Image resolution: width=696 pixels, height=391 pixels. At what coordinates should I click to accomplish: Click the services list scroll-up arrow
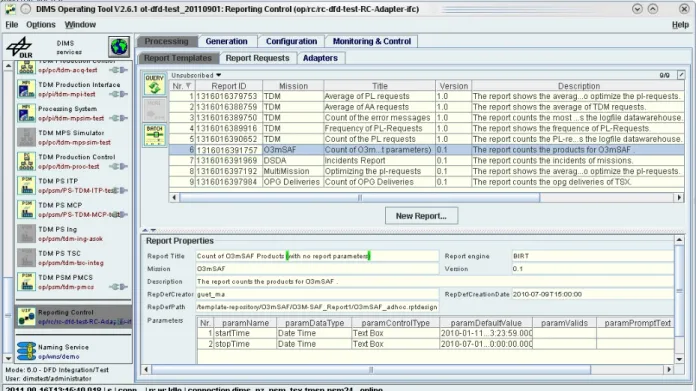[x=8, y=66]
